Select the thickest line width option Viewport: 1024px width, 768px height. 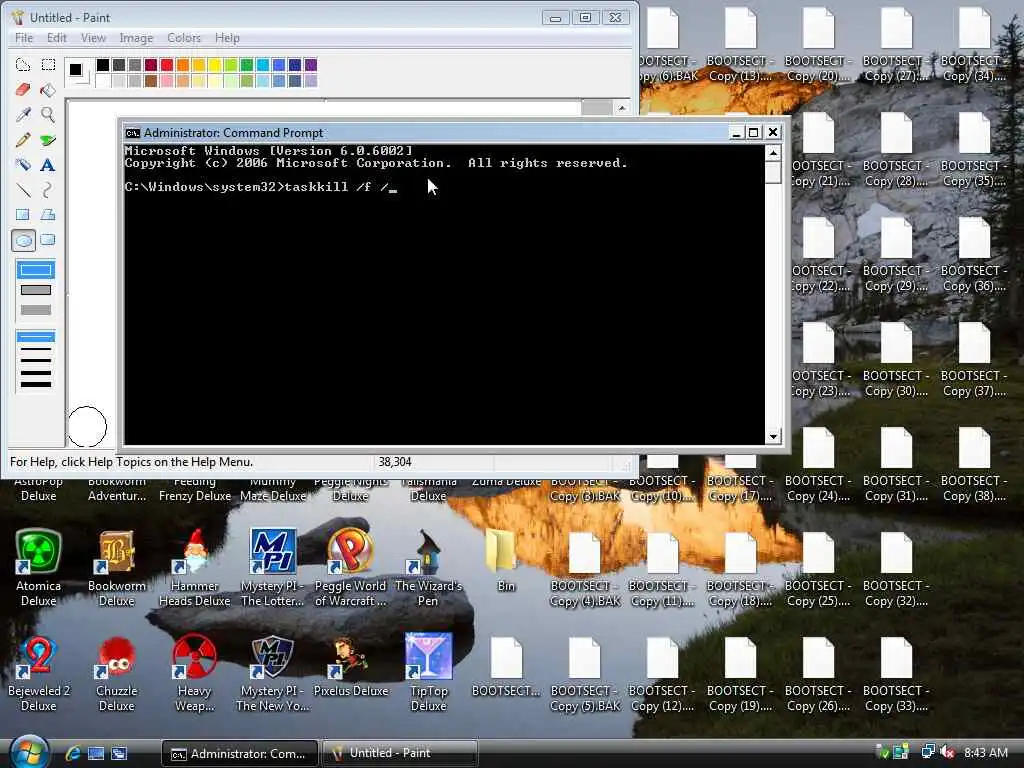(36, 385)
